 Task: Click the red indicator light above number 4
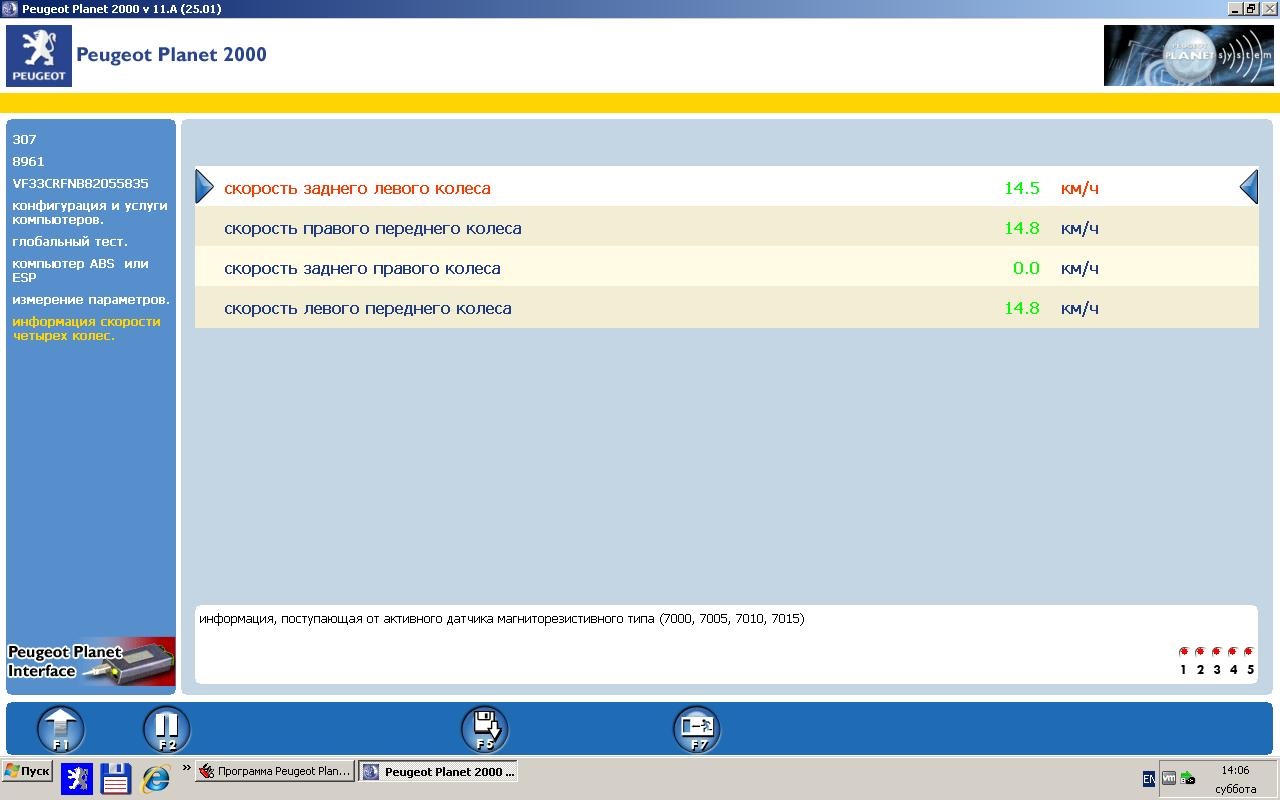coord(1232,652)
